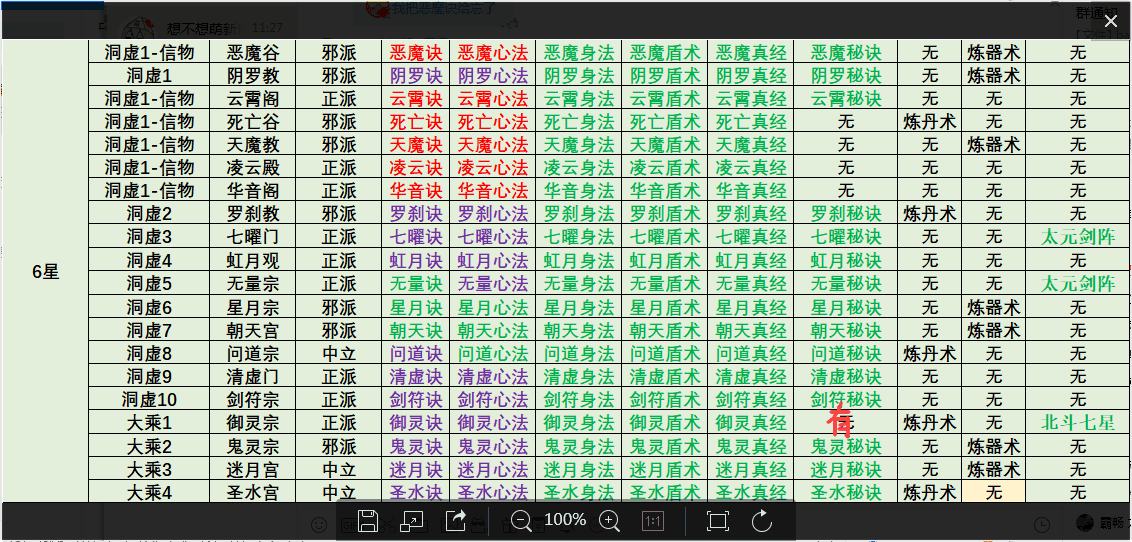
Task: Zoom in with the plus magnifier
Action: point(610,520)
